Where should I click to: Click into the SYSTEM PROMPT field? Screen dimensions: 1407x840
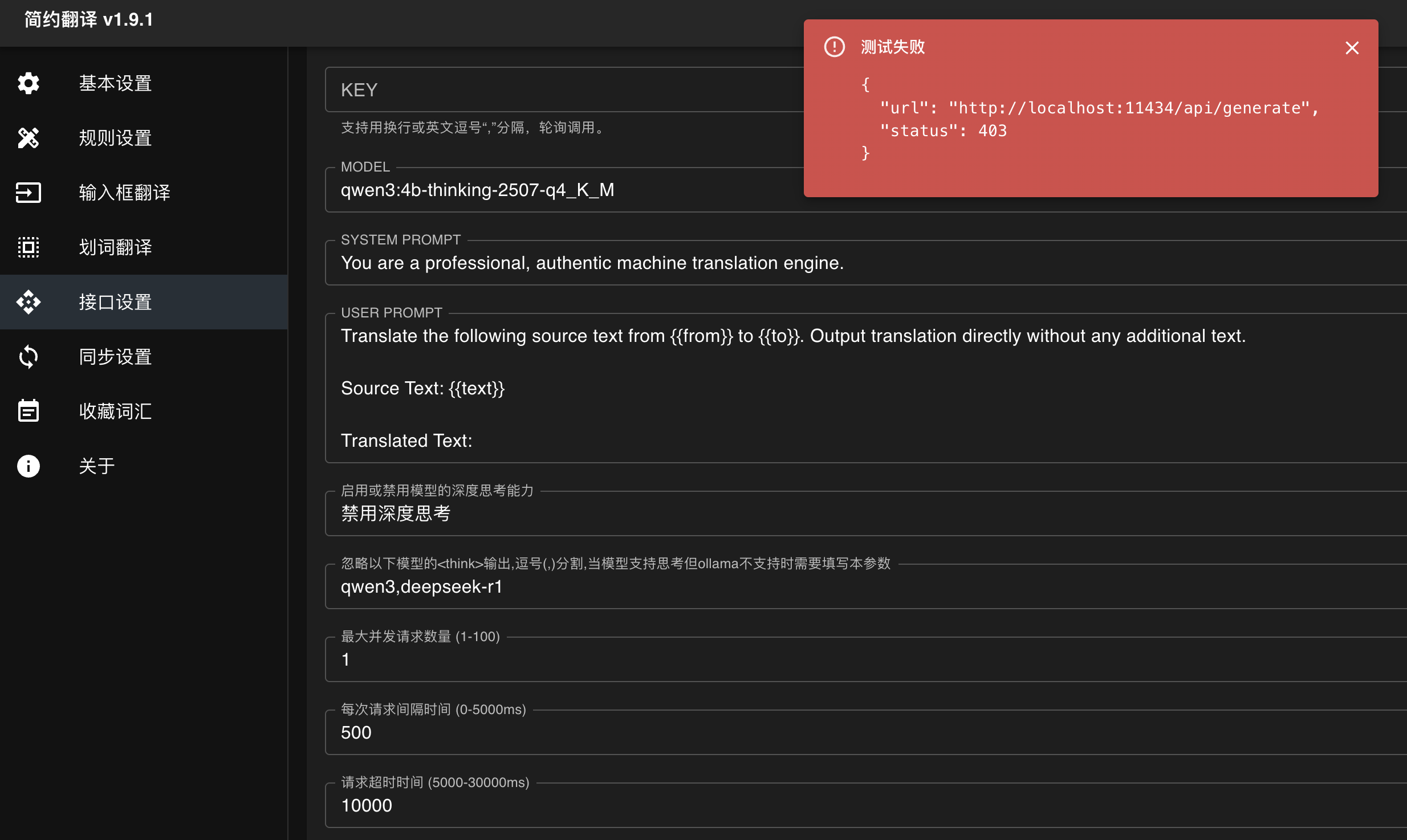866,263
